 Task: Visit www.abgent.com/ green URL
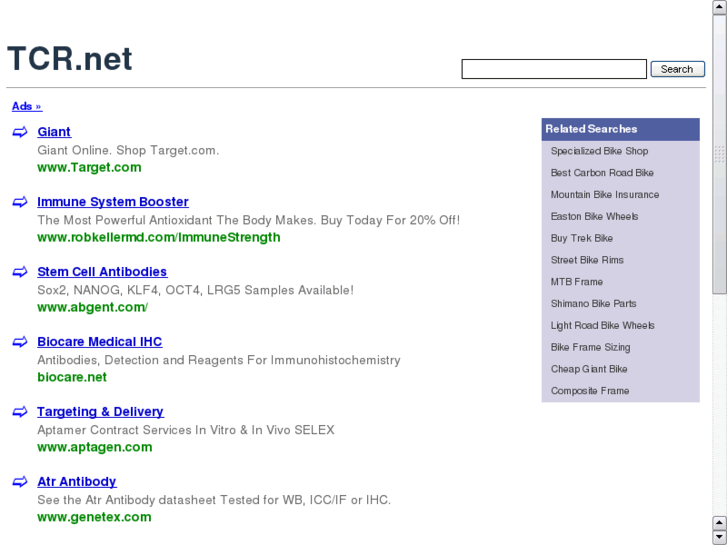[x=92, y=307]
